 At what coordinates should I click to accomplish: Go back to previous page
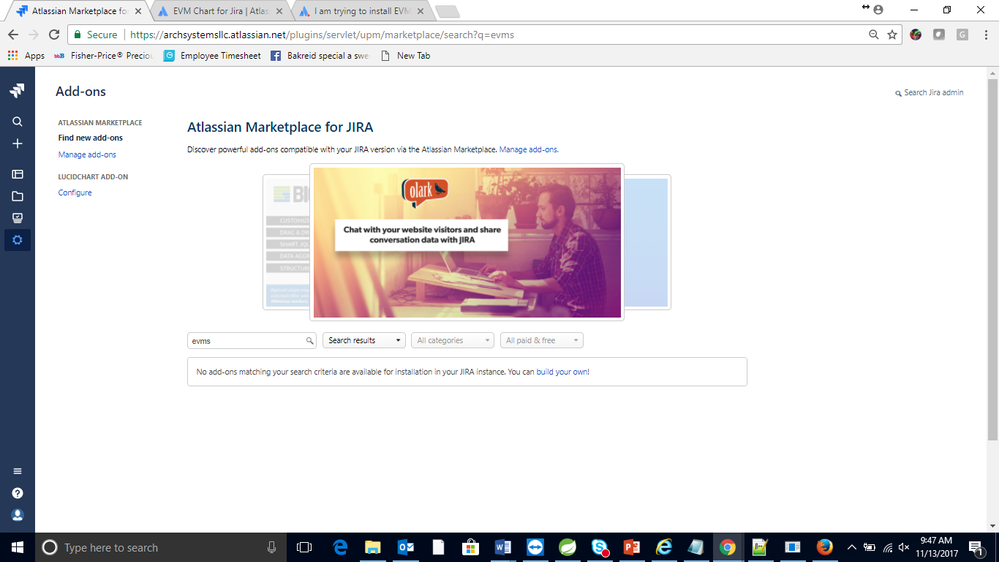13,35
